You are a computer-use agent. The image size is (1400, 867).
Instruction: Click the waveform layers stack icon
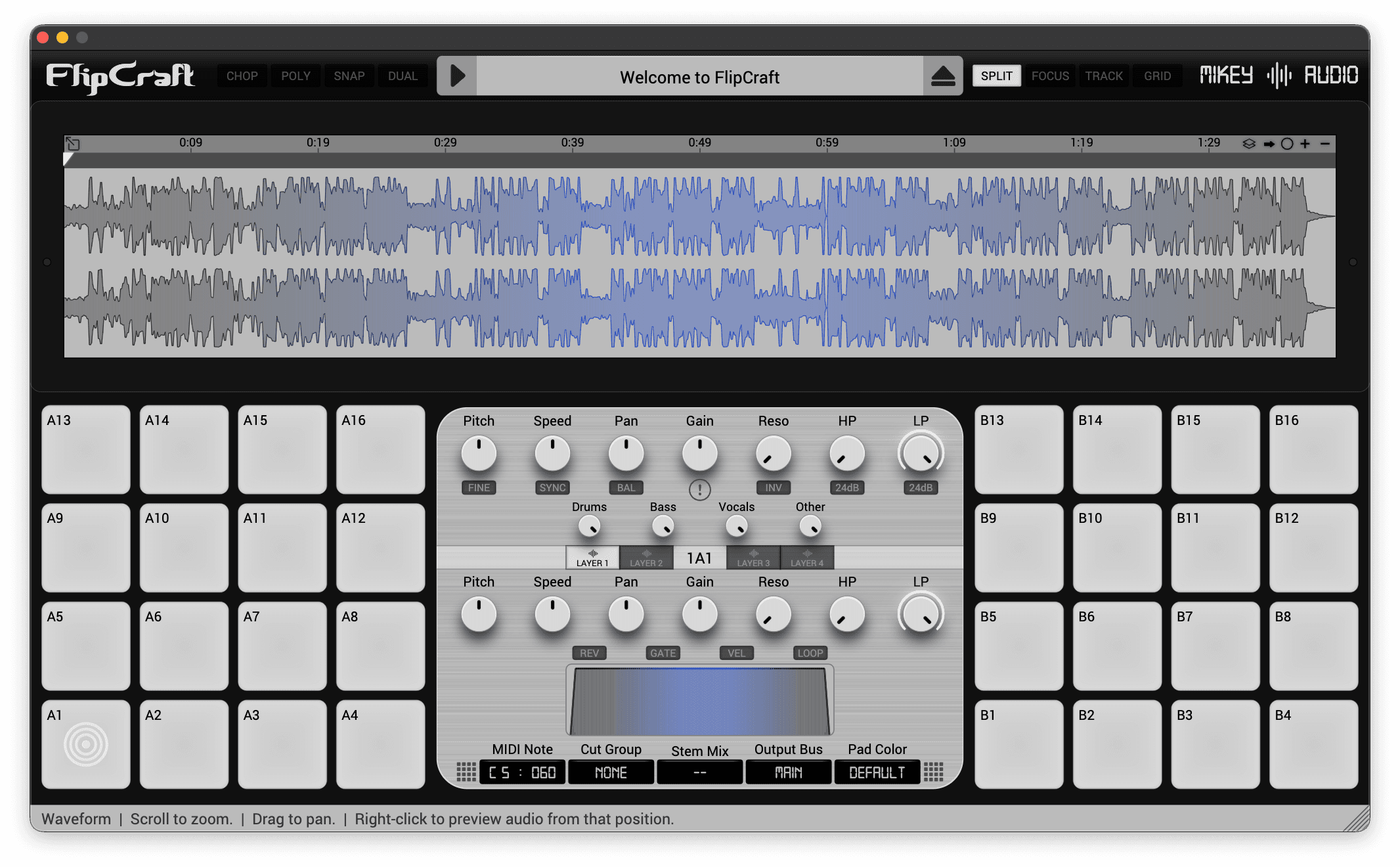click(x=1248, y=144)
